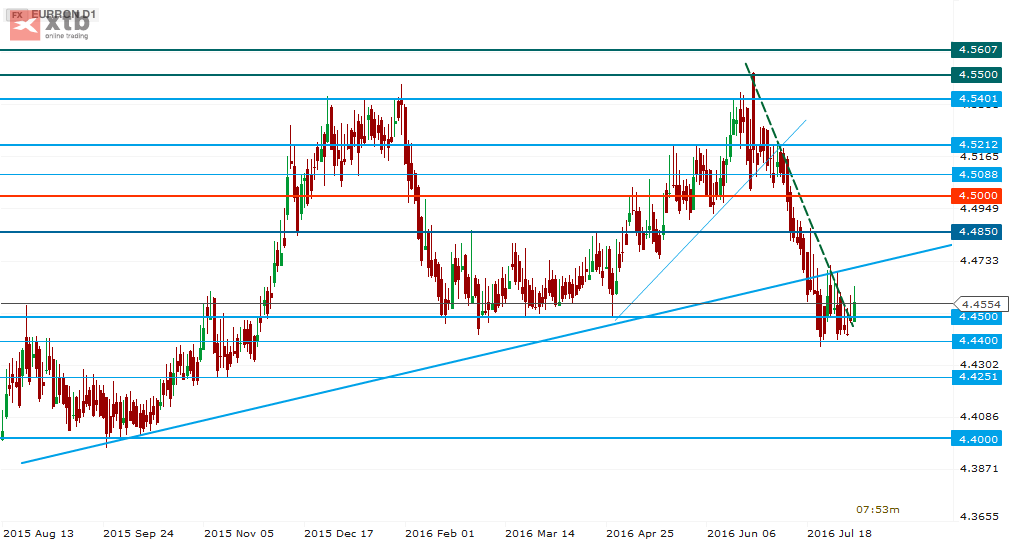Click the 4.5607 price level label
Screen dimensions: 1009x541
point(977,49)
